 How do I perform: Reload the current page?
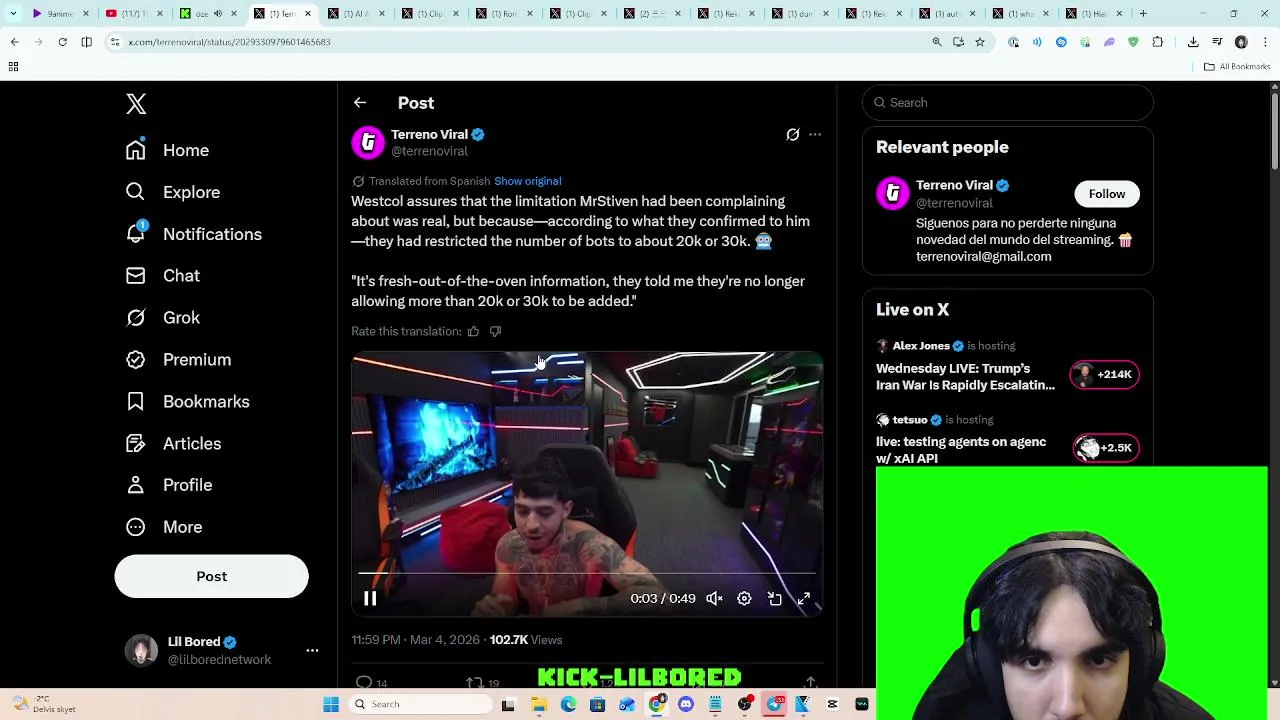tap(62, 42)
